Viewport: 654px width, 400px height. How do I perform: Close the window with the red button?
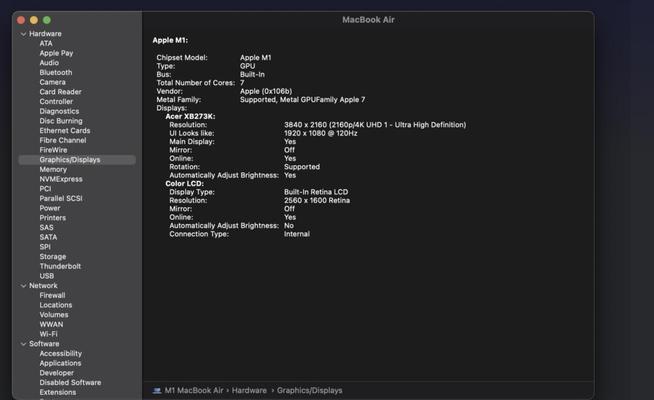coord(21,20)
